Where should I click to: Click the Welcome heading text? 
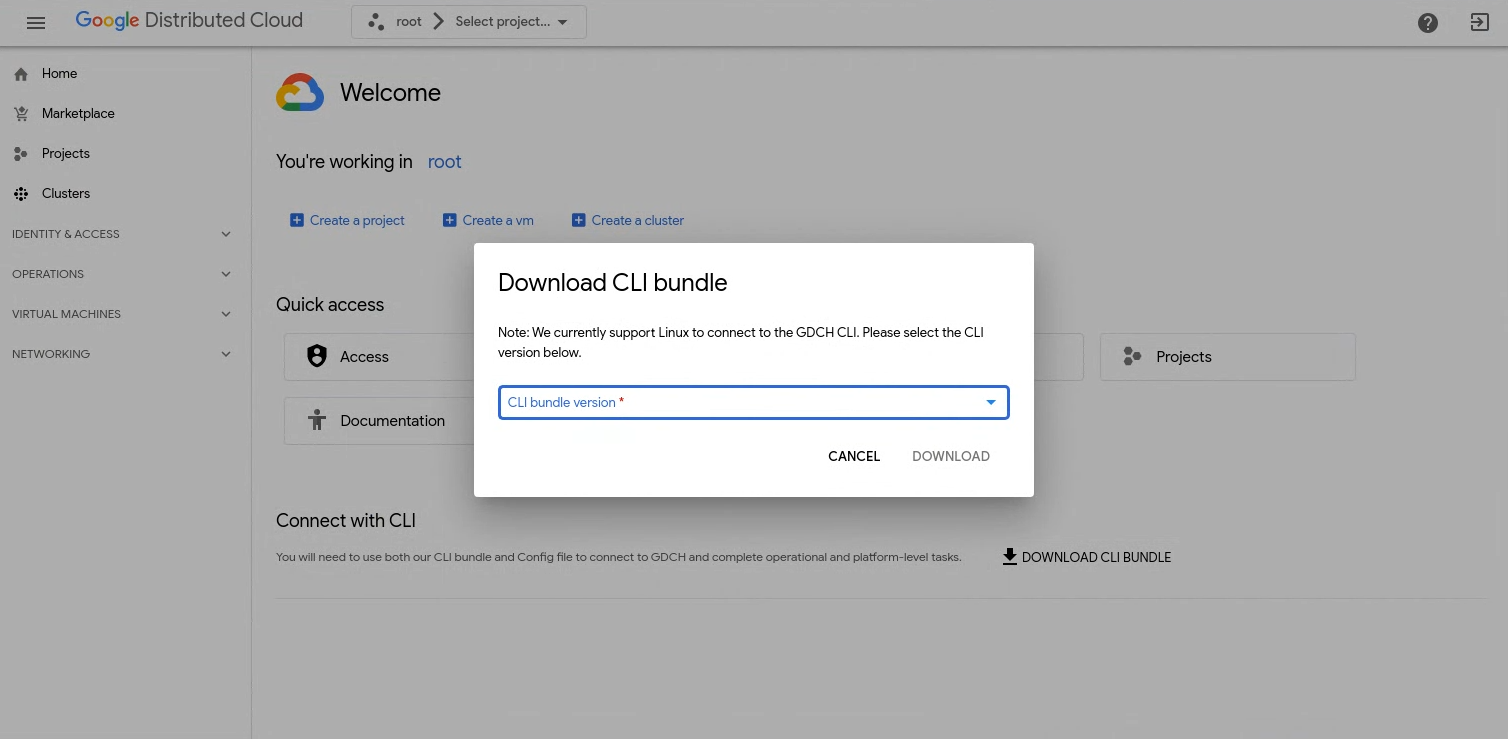pos(390,93)
